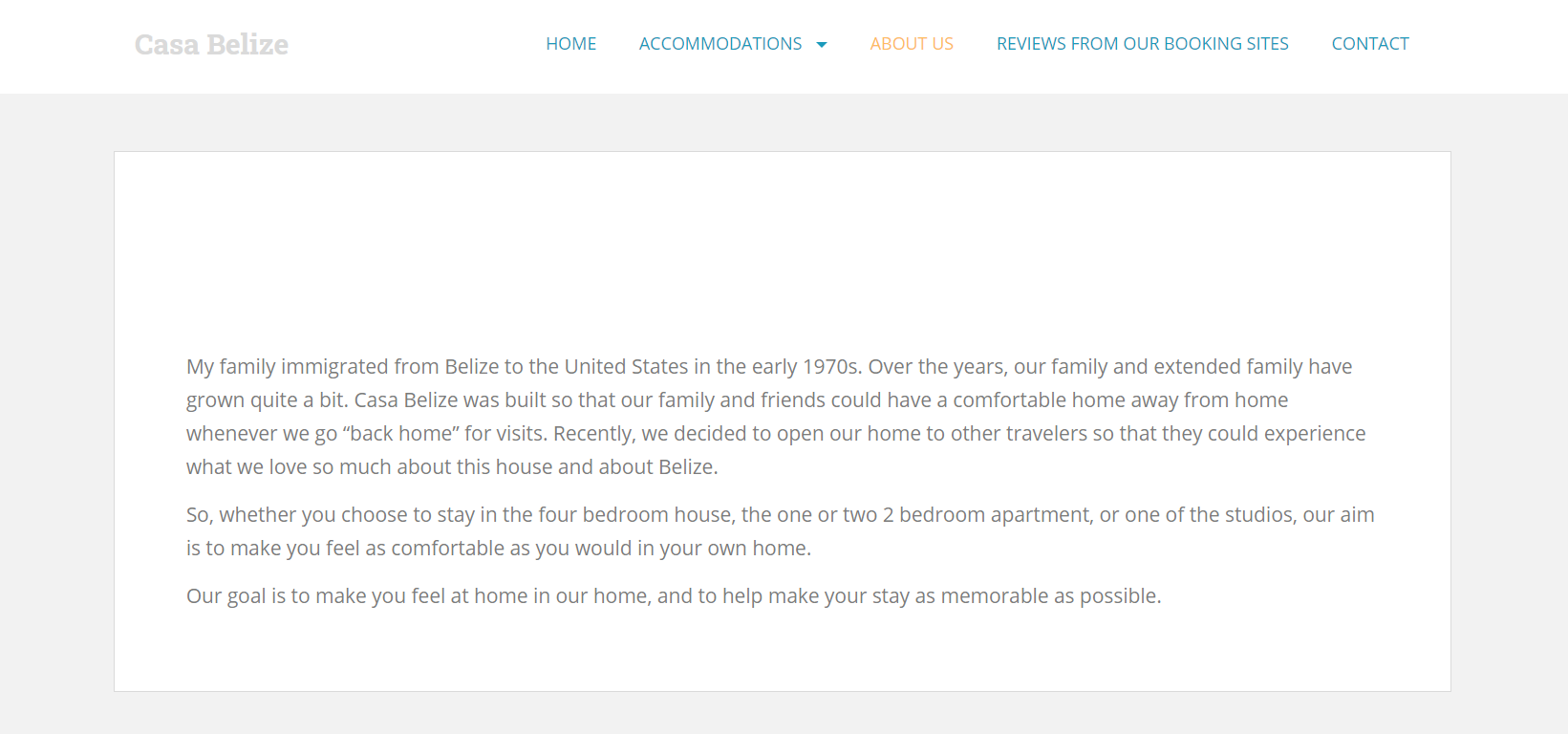Screen dimensions: 1568x734
Task: Click the line "what we love so much"
Action: 451,467
